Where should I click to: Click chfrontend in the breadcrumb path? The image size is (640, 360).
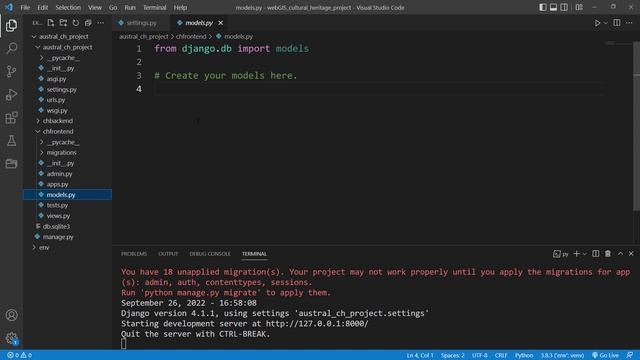point(191,37)
